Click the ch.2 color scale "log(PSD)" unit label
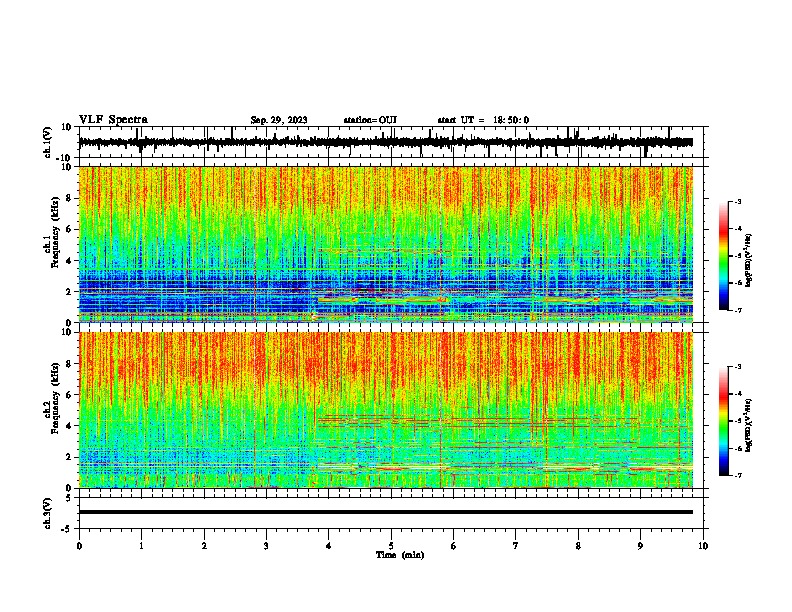The height and width of the screenshot is (612, 792). [x=748, y=425]
